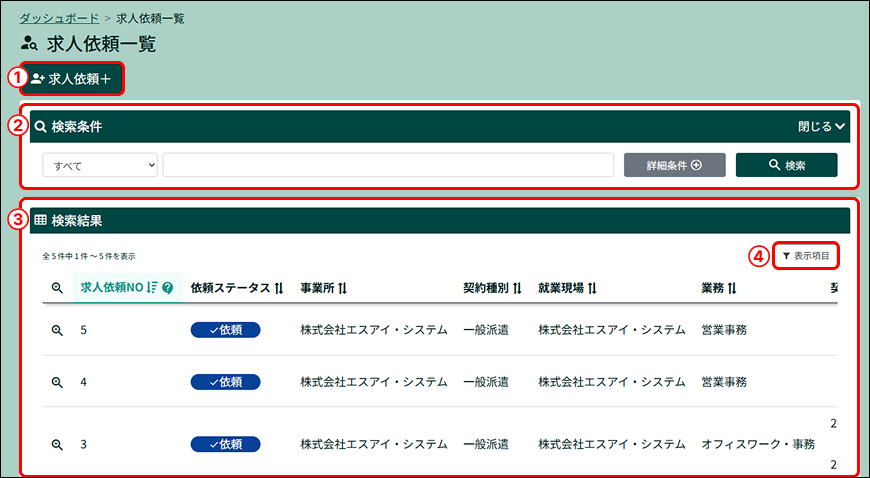Click 一般派遣 in row 4

pos(486,383)
